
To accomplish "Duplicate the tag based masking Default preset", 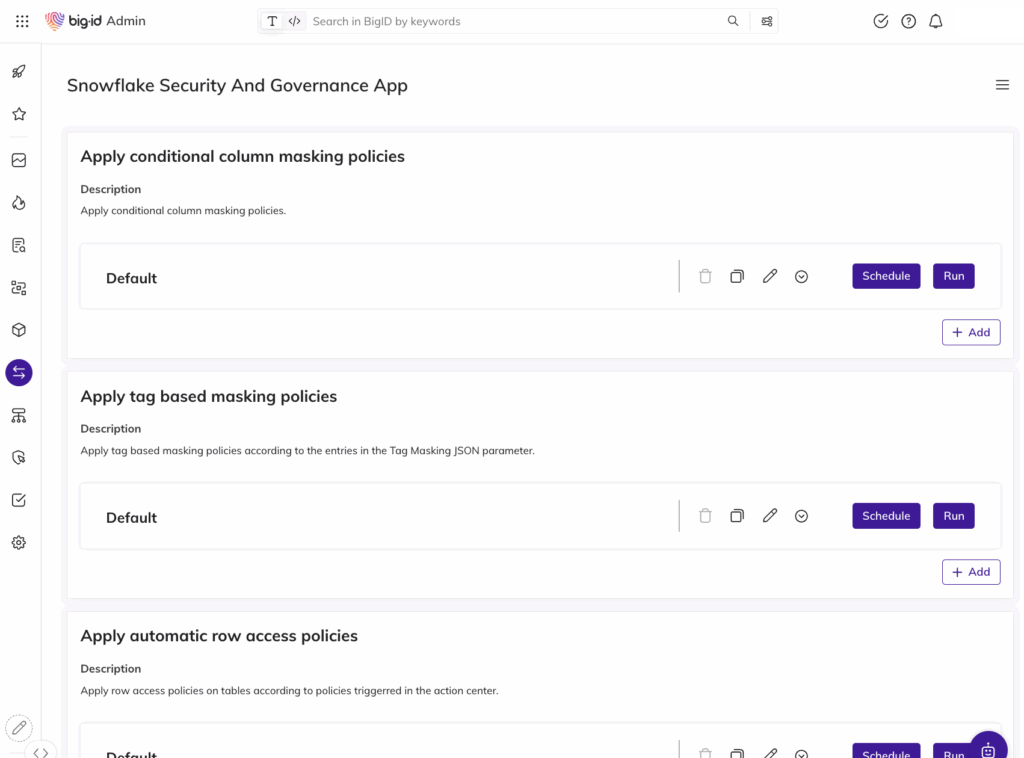I will coord(737,516).
